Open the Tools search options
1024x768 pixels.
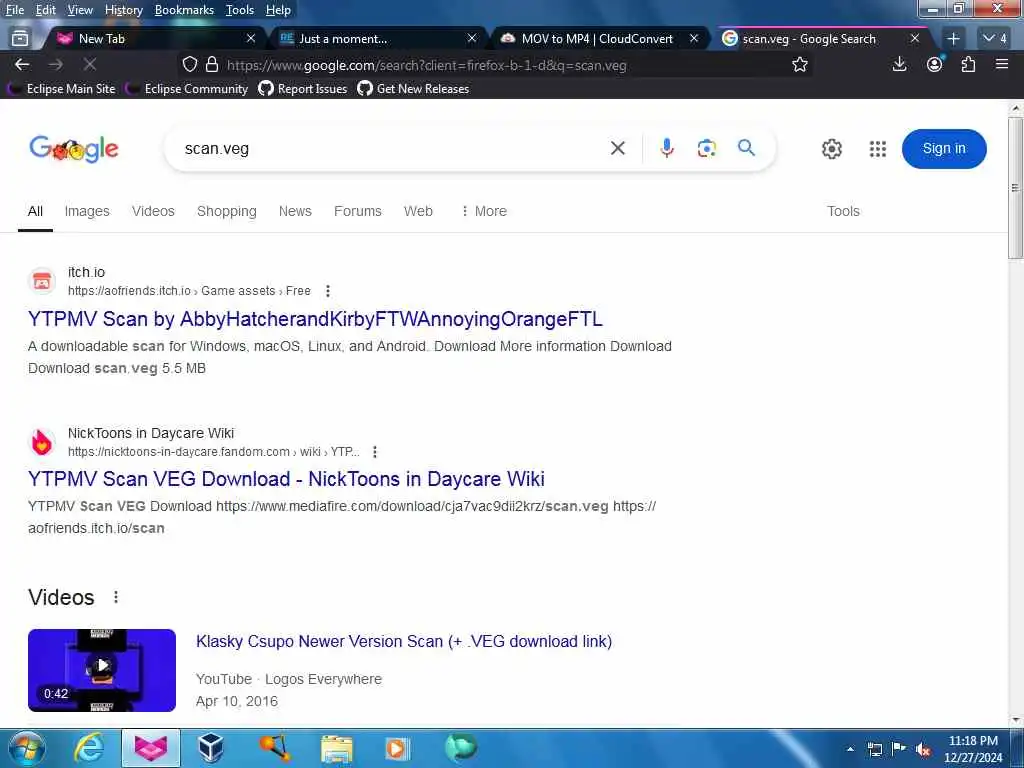pyautogui.click(x=843, y=211)
